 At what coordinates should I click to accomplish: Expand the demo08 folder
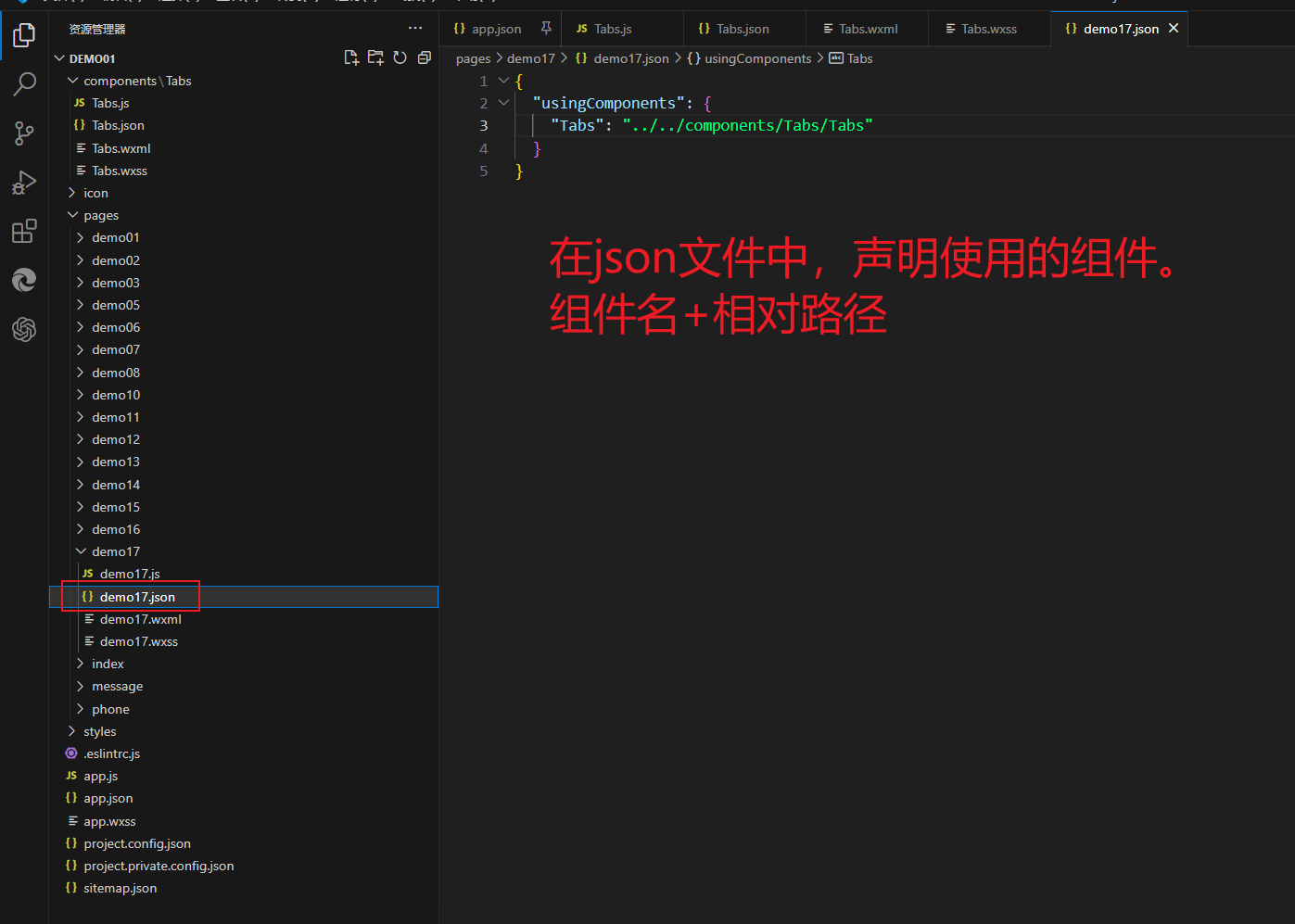(x=243, y=373)
